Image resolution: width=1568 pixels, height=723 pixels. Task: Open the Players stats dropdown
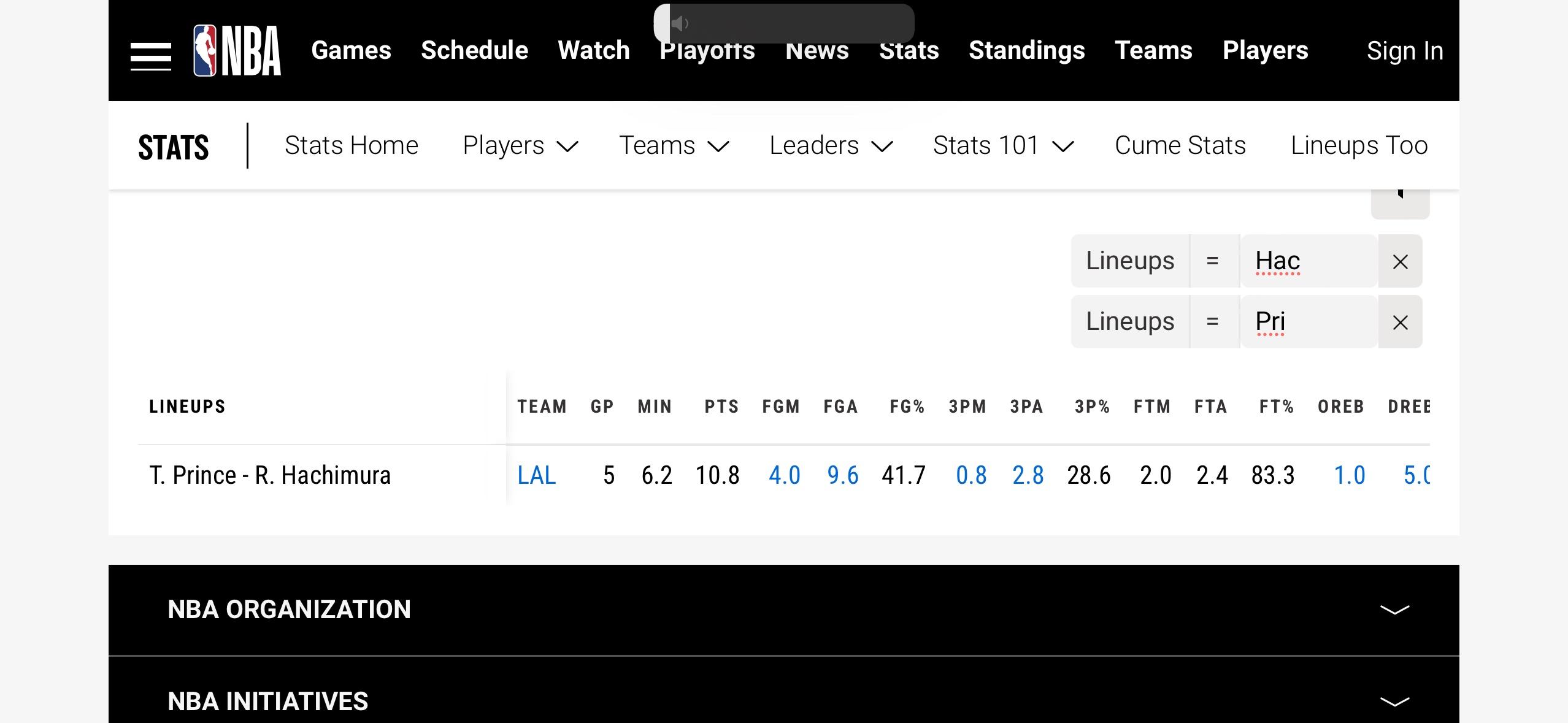pyautogui.click(x=520, y=146)
